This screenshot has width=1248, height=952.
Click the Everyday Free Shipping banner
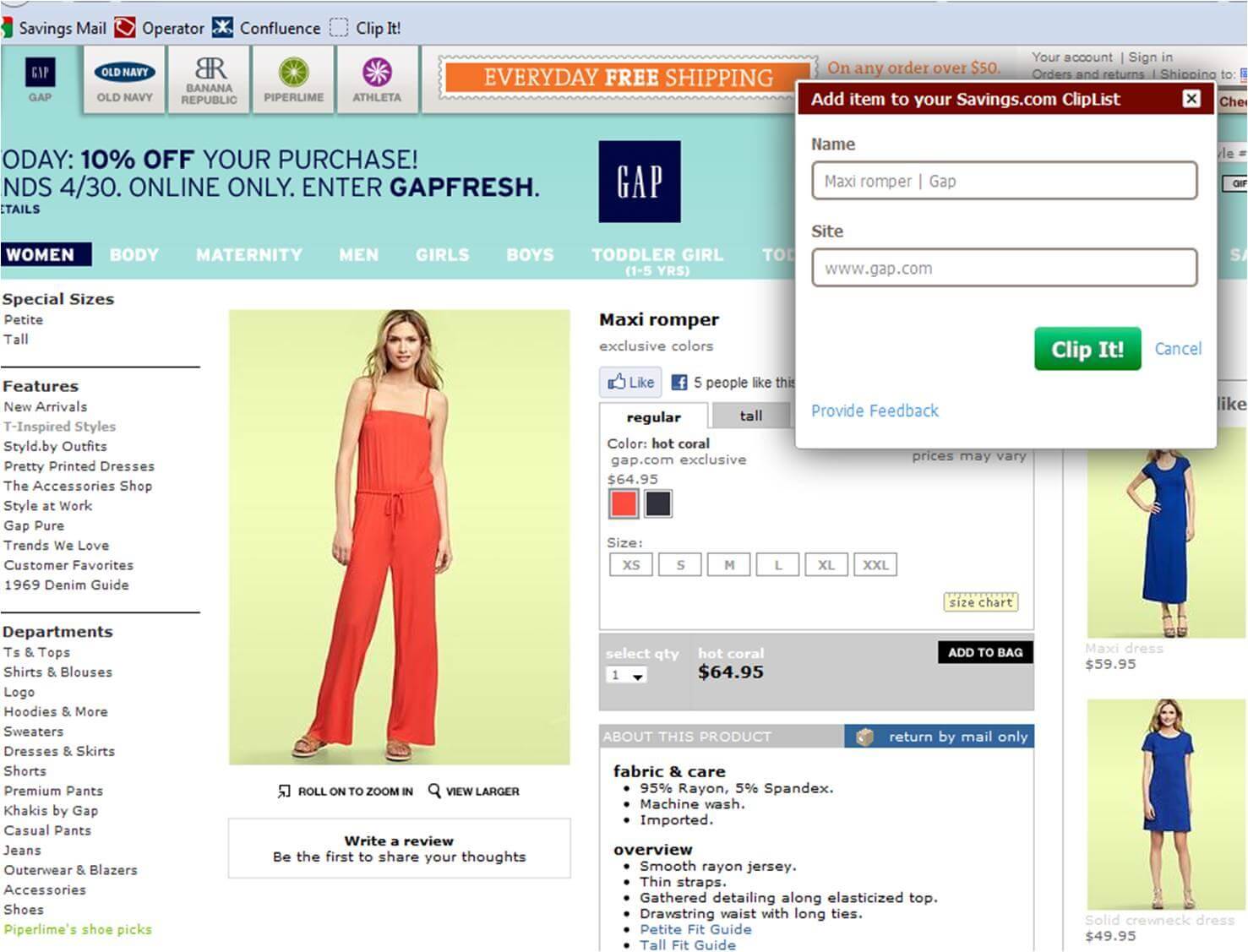tap(629, 78)
